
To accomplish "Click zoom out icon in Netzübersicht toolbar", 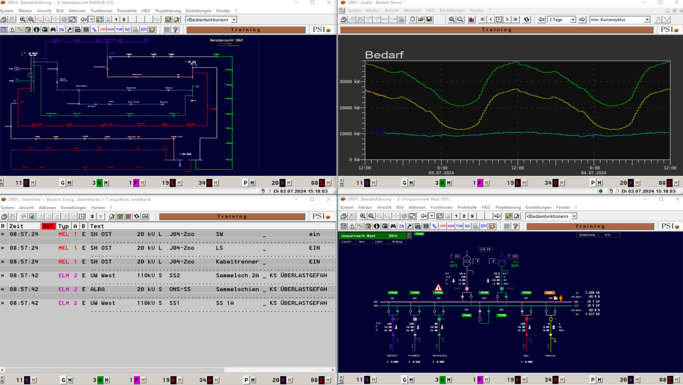I will (31, 19).
